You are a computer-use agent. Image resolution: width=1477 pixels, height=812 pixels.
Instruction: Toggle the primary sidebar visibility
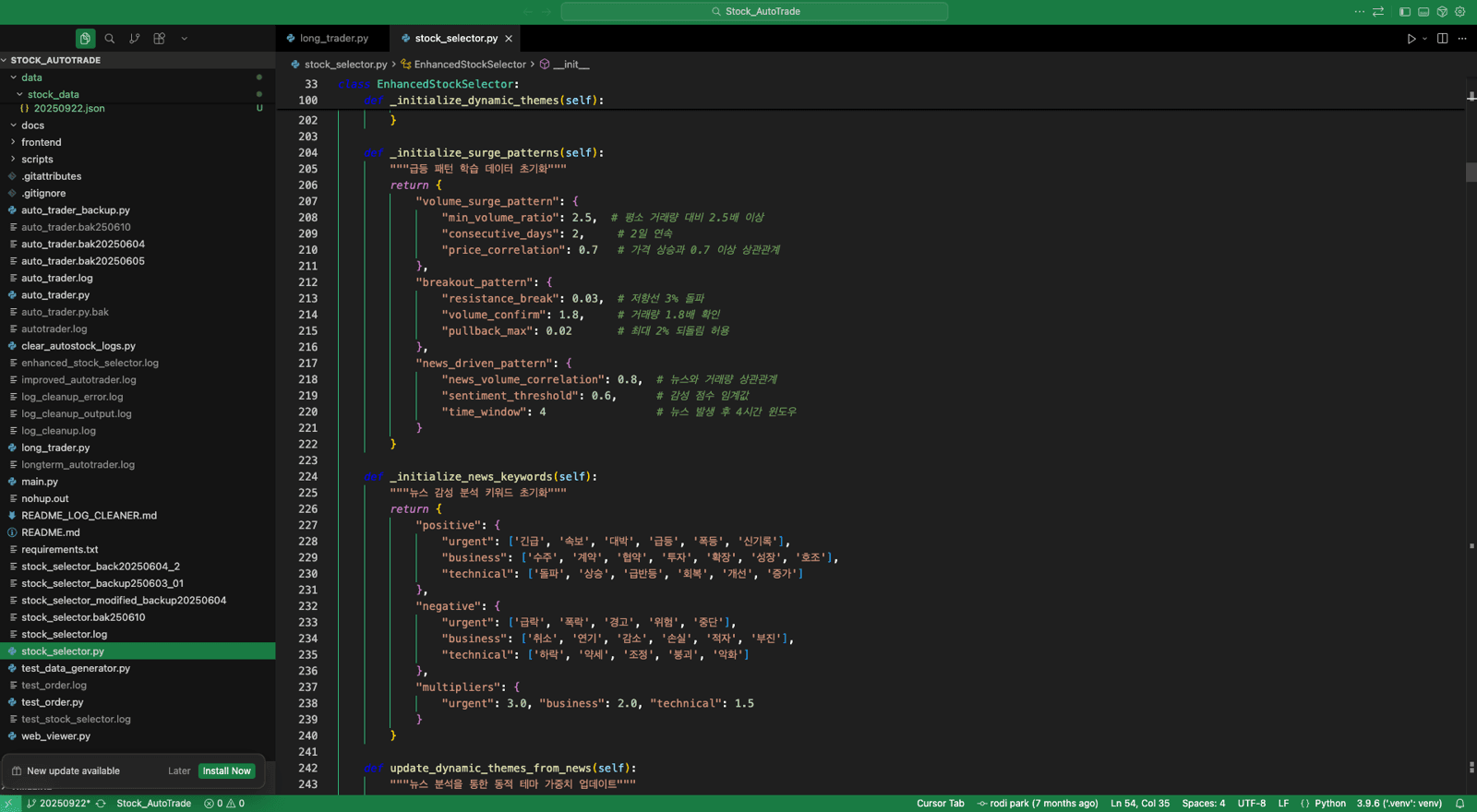pos(1405,12)
